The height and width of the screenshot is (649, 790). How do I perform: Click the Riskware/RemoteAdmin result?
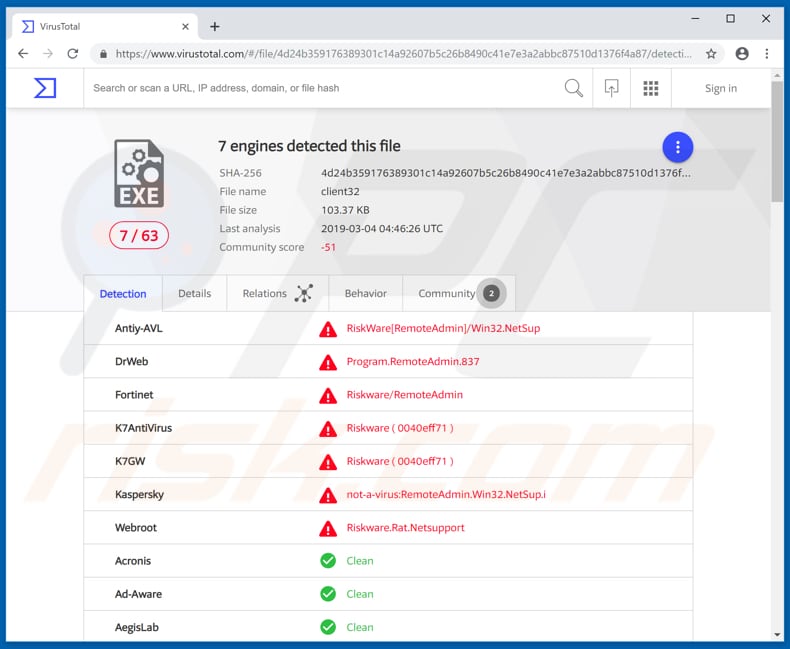[x=405, y=395]
